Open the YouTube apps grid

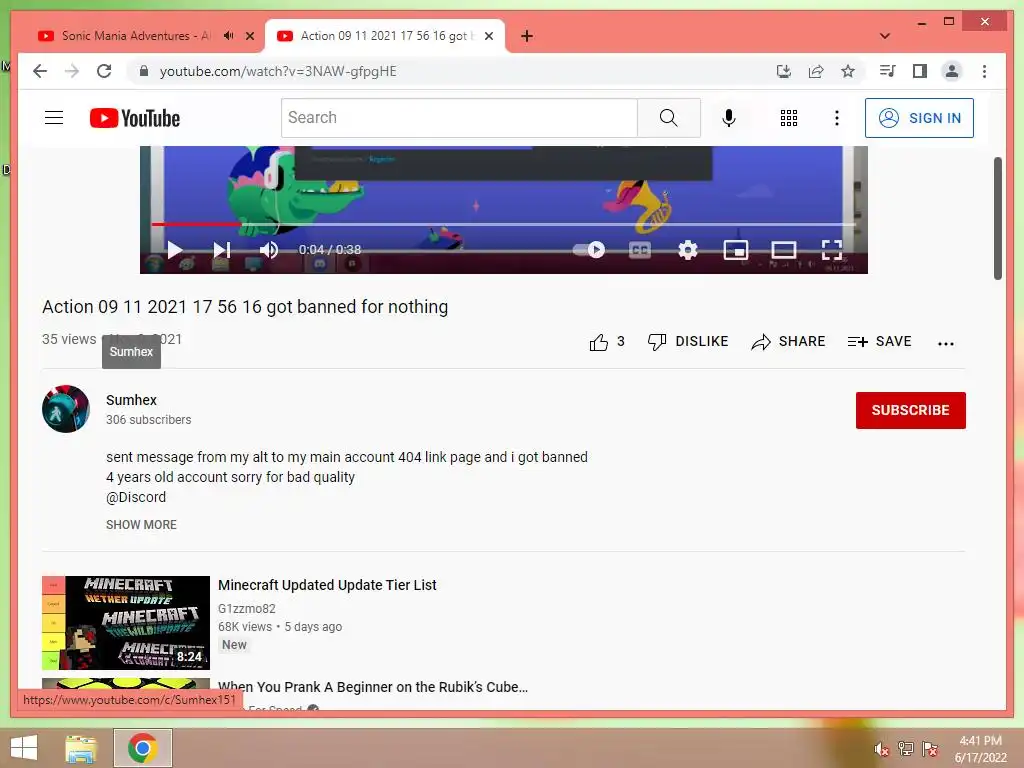click(789, 118)
